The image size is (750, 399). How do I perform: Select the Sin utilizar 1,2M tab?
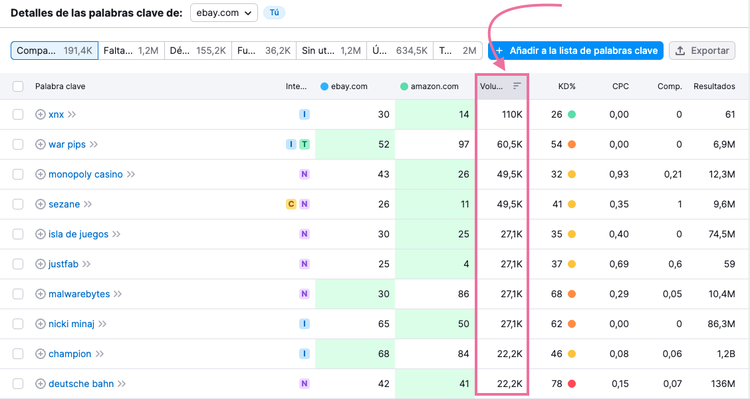(331, 50)
